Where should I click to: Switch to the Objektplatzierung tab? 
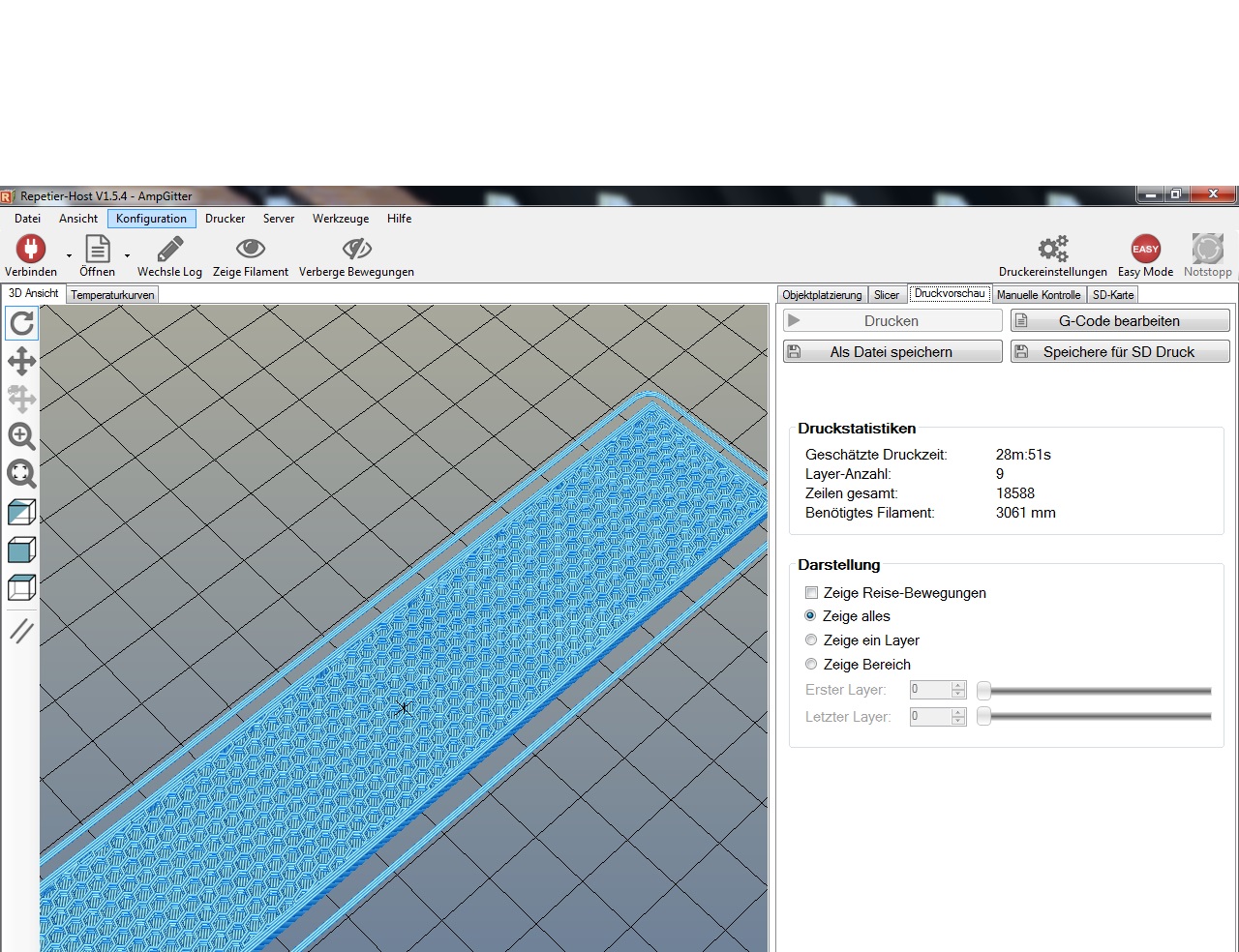822,295
